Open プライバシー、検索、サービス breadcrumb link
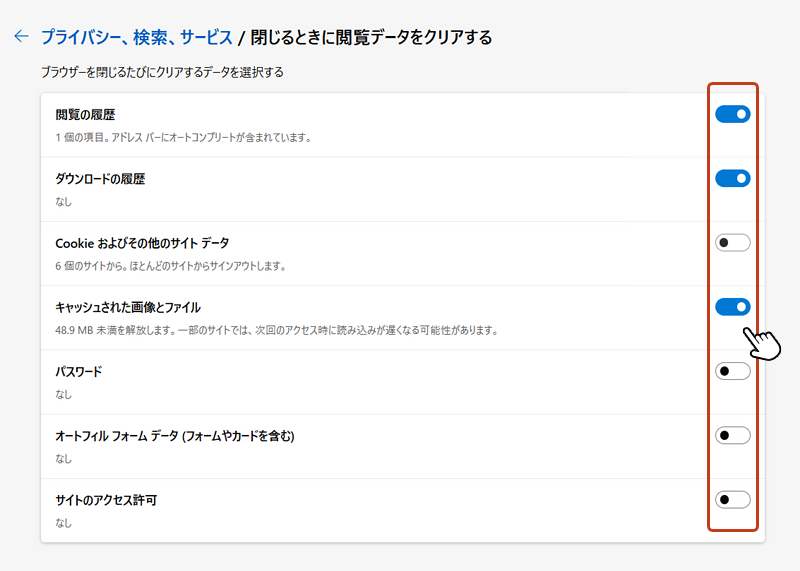The height and width of the screenshot is (571, 800). click(137, 37)
